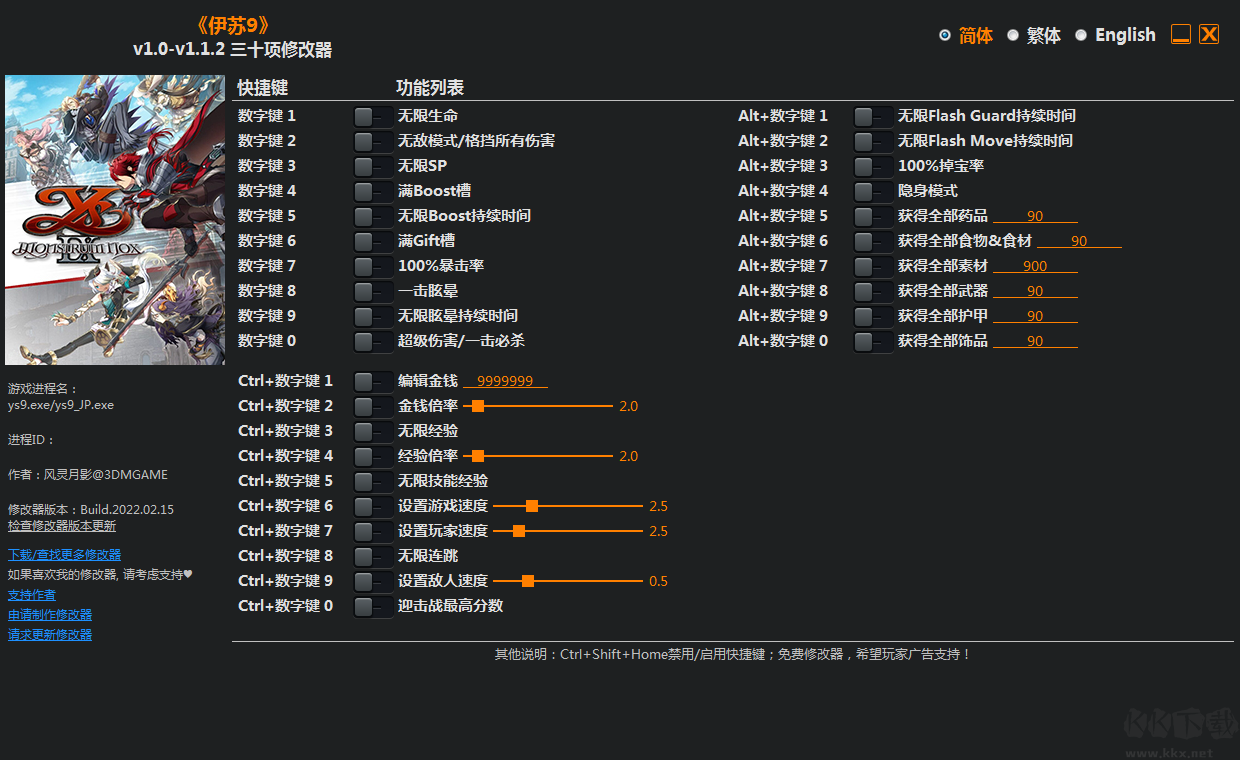The width and height of the screenshot is (1240, 760).
Task: Toggle 隐身模式 switch
Action: (873, 192)
